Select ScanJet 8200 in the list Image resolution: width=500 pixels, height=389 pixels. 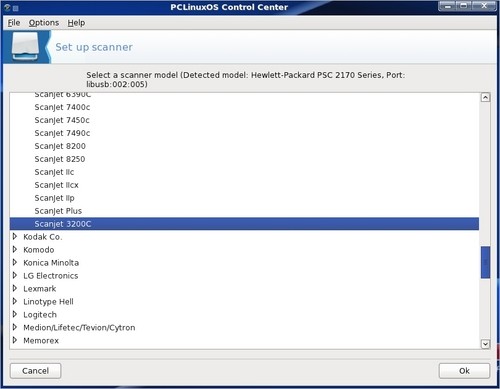(60, 146)
